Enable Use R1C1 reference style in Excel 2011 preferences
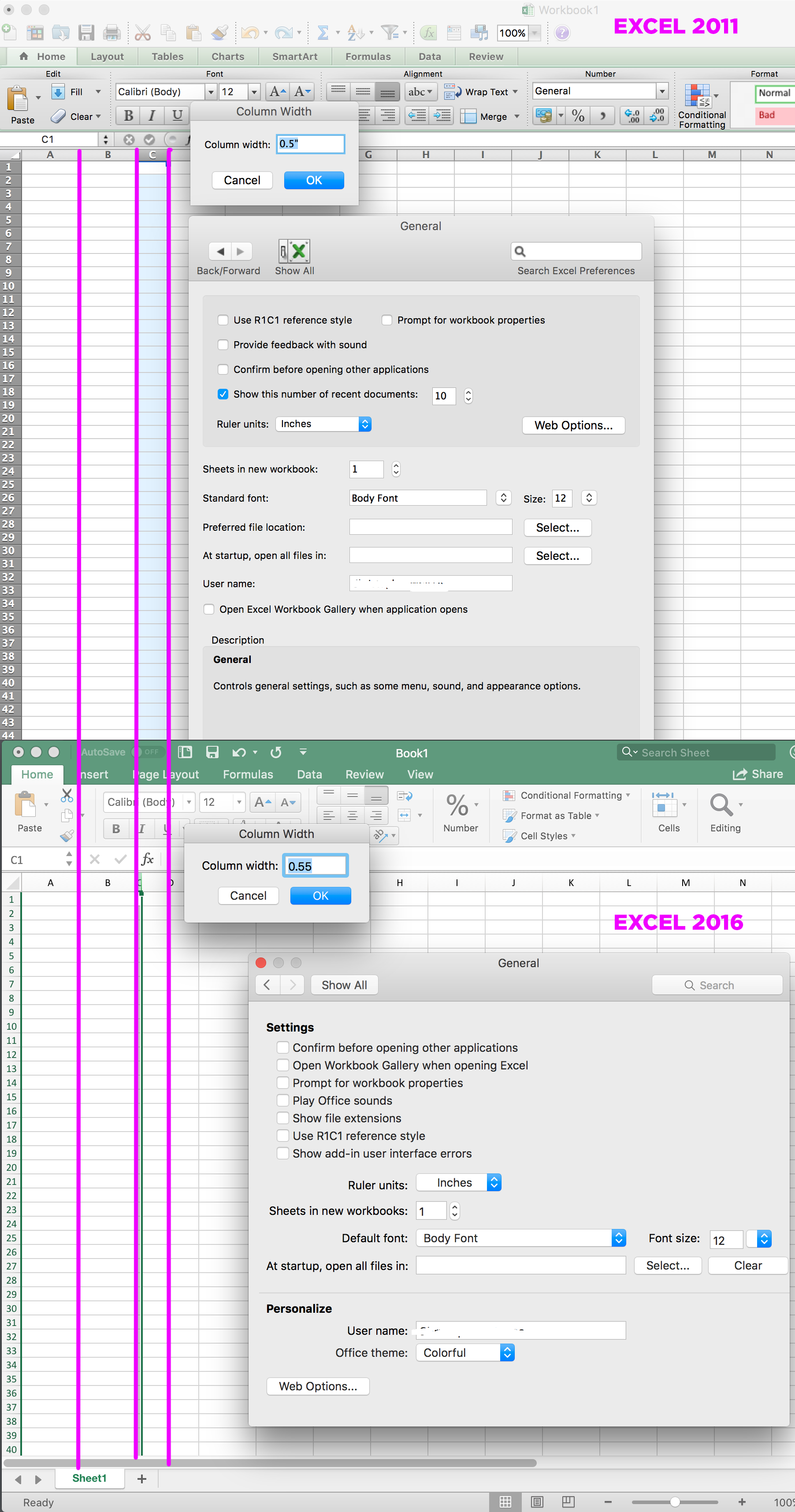795x1512 pixels. point(223,320)
